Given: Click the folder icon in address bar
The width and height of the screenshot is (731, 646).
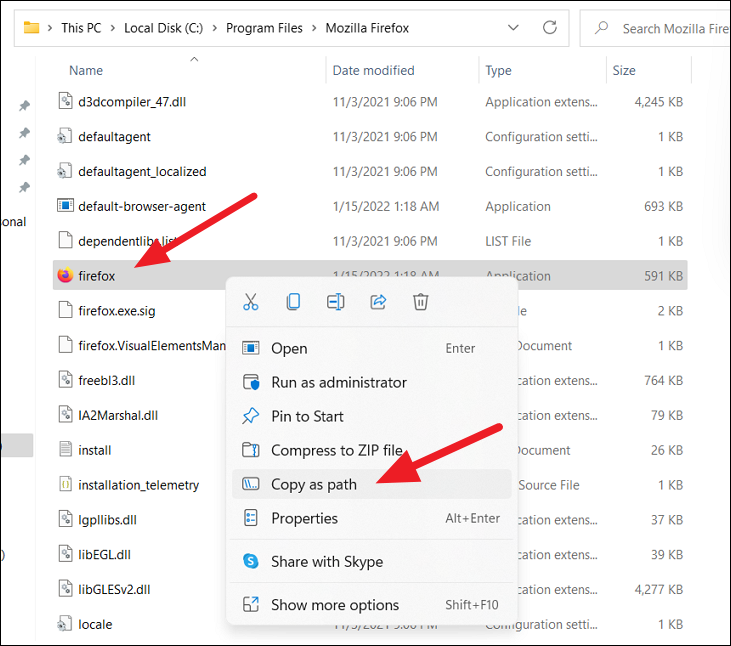Looking at the screenshot, I should (x=31, y=27).
